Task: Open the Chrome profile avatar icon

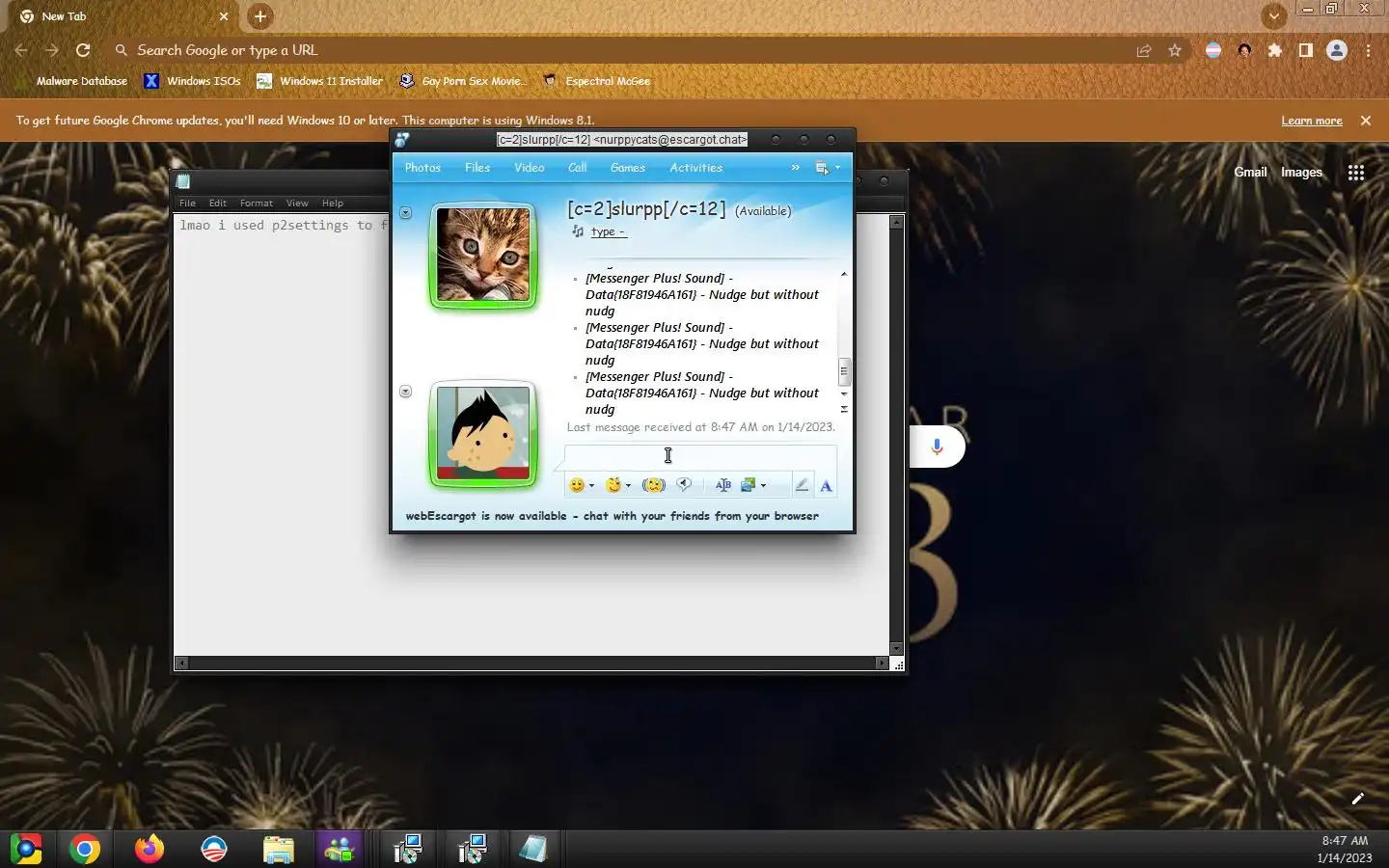Action: pyautogui.click(x=1337, y=50)
